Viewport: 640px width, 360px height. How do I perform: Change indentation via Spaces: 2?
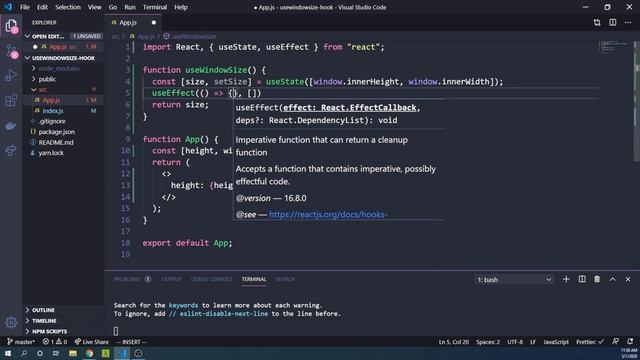click(x=488, y=342)
